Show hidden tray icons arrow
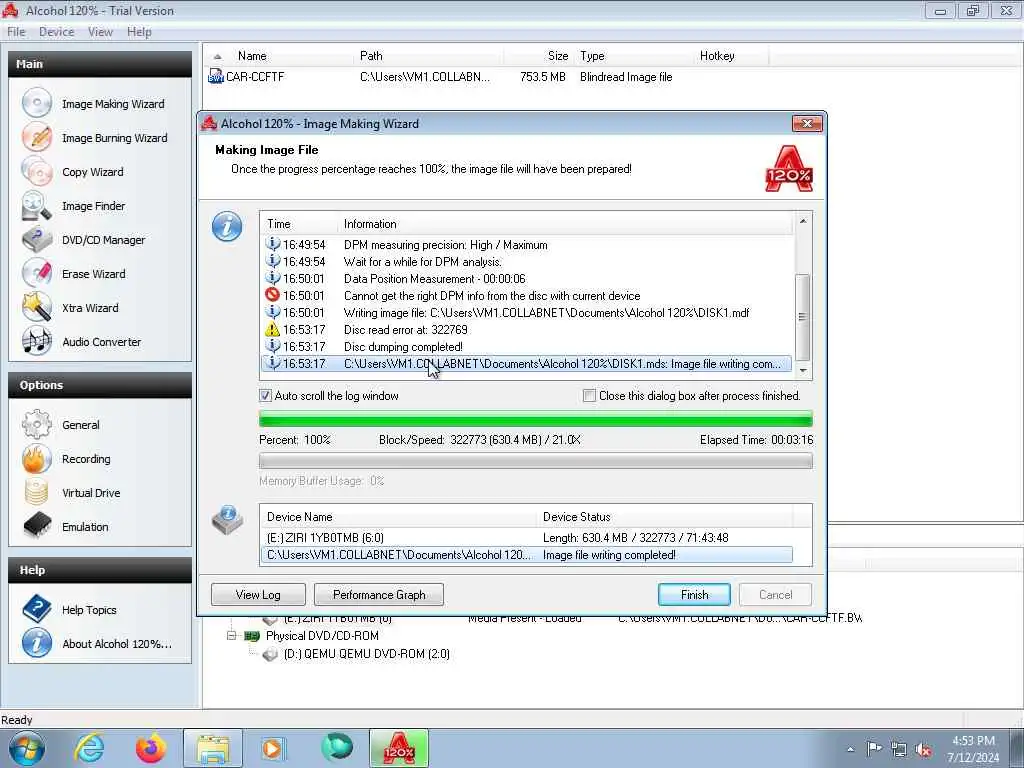Viewport: 1024px width, 768px height. pyautogui.click(x=850, y=750)
